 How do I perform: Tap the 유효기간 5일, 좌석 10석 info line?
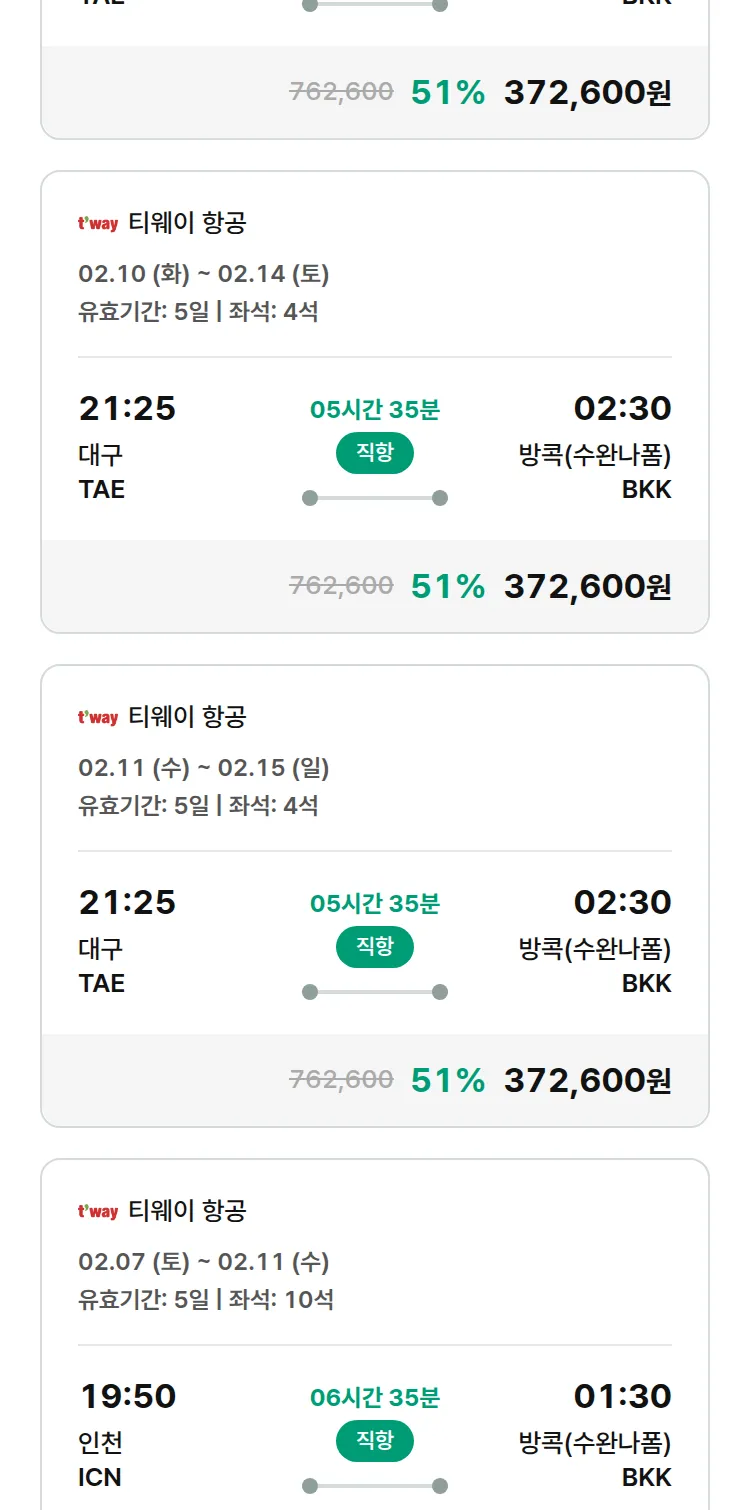206,1300
